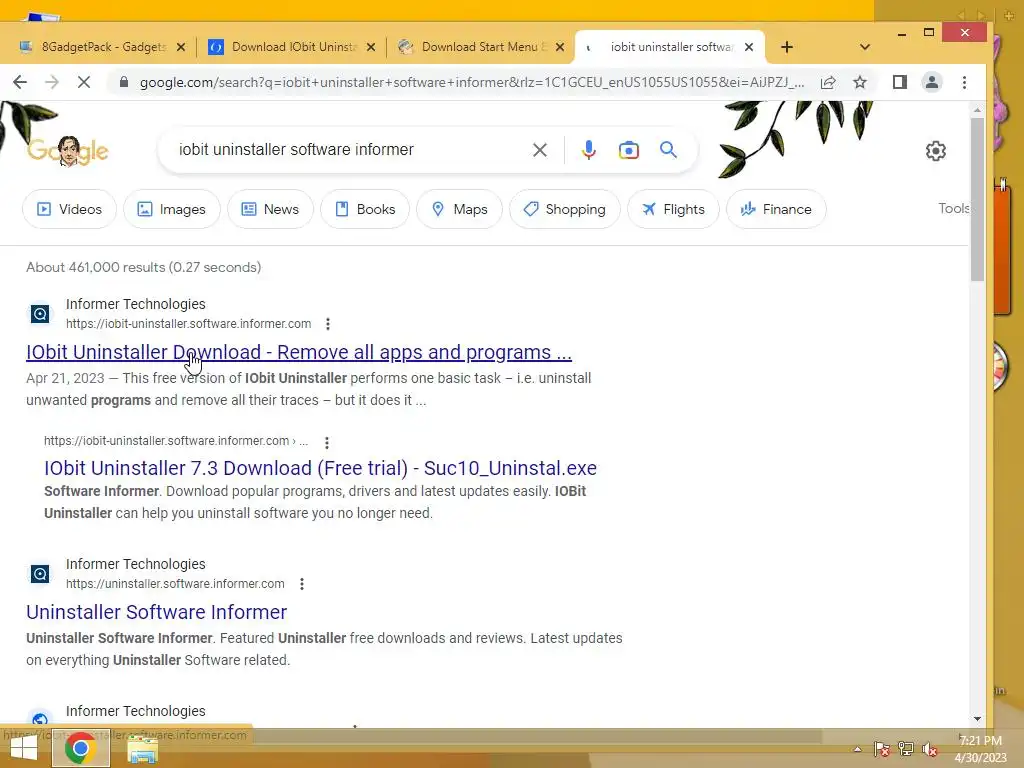1024x768 pixels.
Task: Open IObit Uninstaller Download result link
Action: click(x=299, y=352)
